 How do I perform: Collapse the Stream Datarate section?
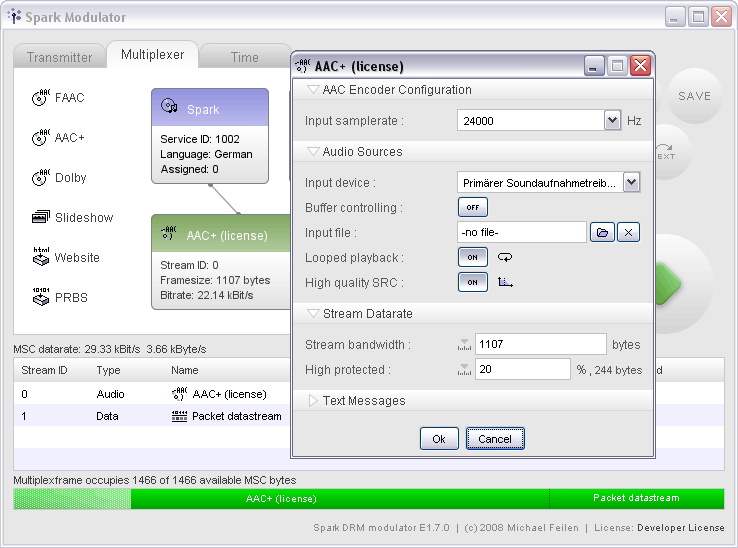tap(313, 314)
